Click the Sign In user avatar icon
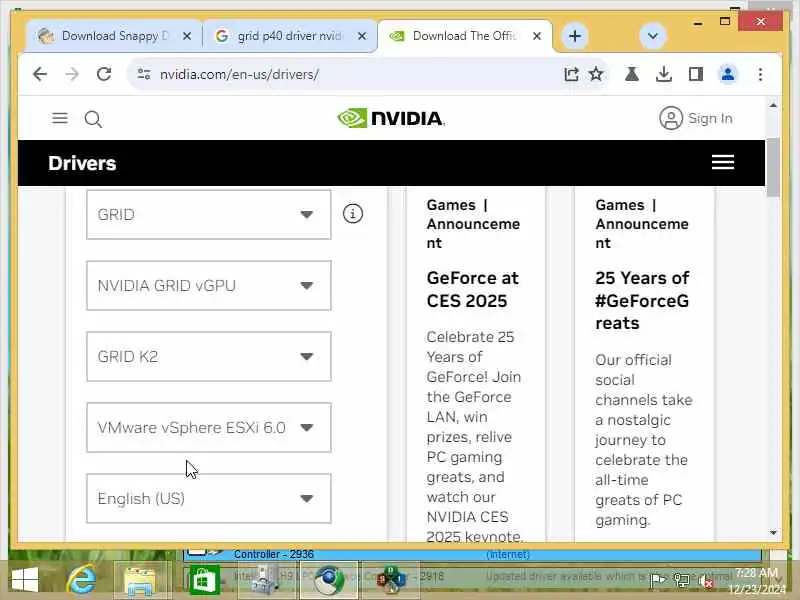Screen dimensions: 800x600 pos(671,118)
